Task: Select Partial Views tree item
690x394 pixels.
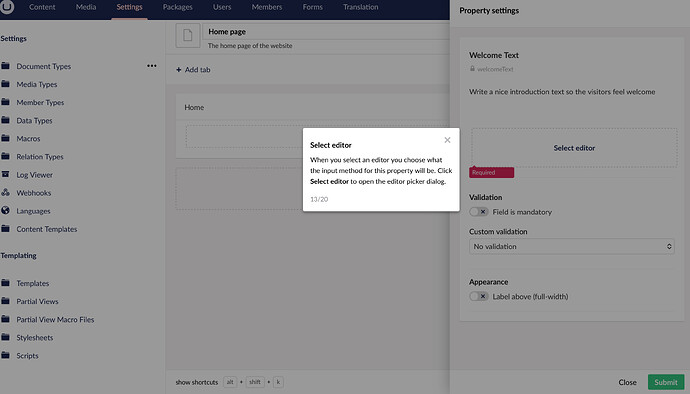Action: [37, 302]
